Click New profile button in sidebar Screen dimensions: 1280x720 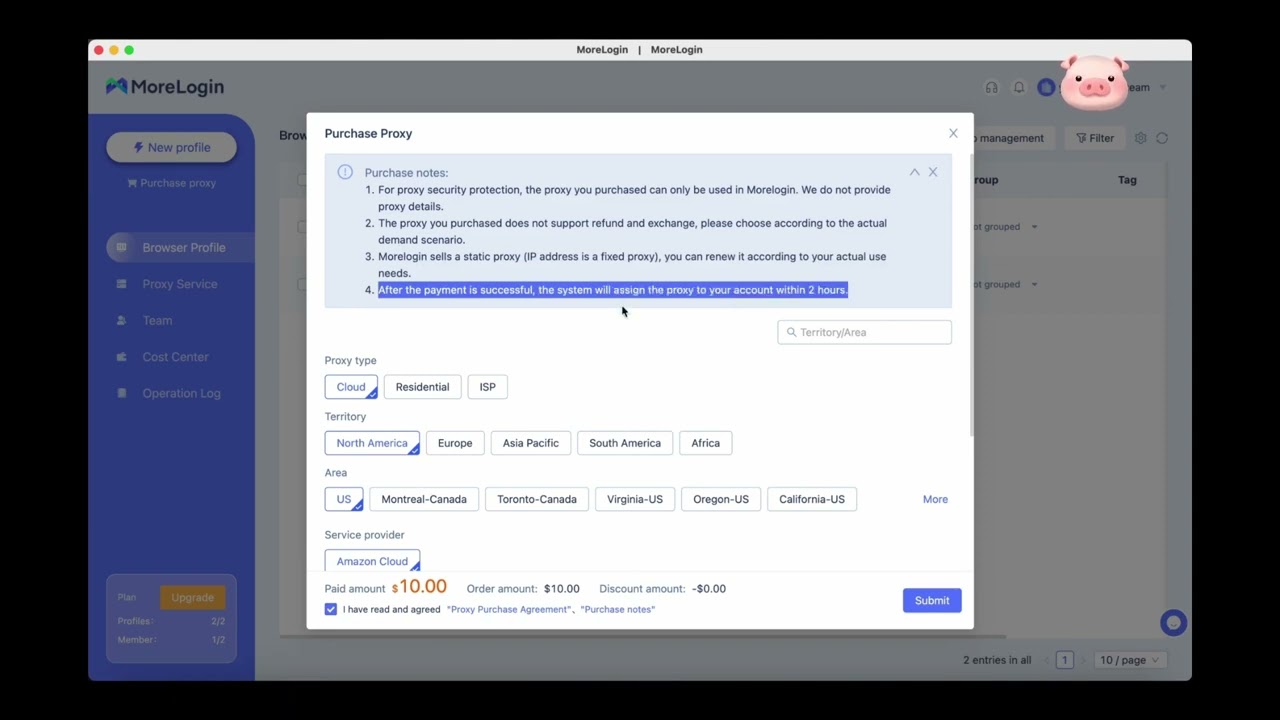tap(172, 147)
